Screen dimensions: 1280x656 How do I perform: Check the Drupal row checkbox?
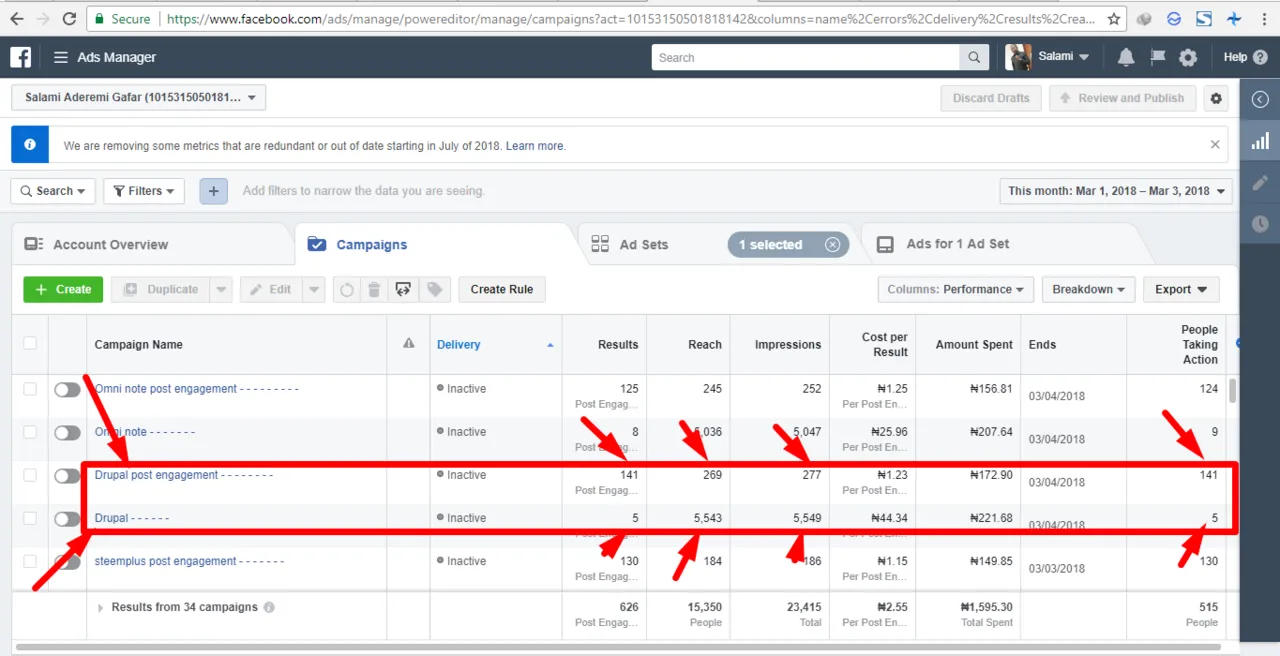[x=30, y=518]
